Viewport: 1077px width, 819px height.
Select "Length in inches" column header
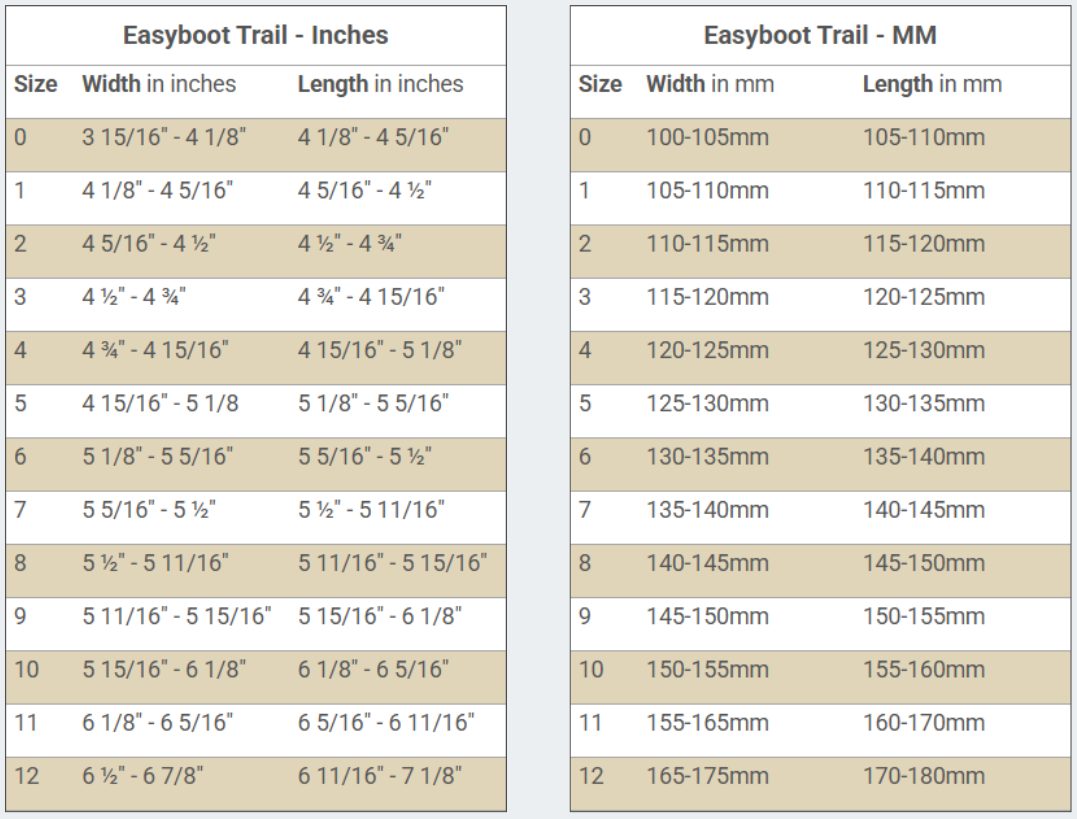[380, 84]
